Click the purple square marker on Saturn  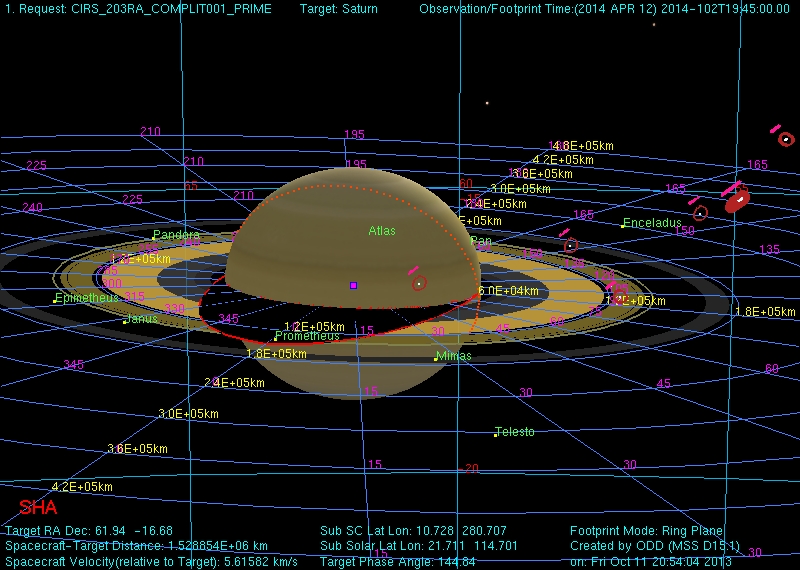pyautogui.click(x=353, y=285)
